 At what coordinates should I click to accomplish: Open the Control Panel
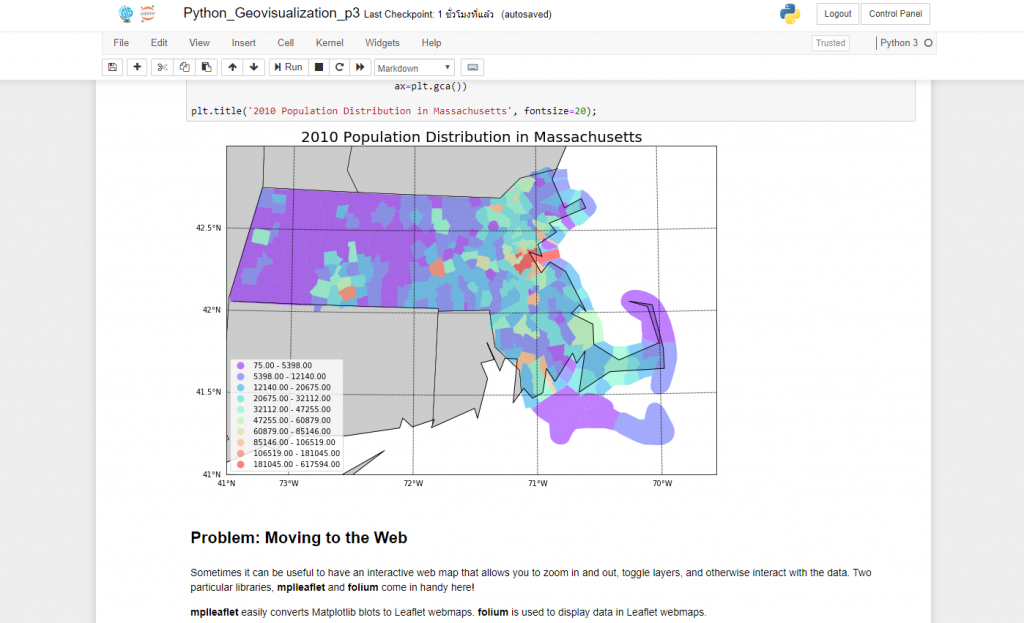[x=894, y=14]
